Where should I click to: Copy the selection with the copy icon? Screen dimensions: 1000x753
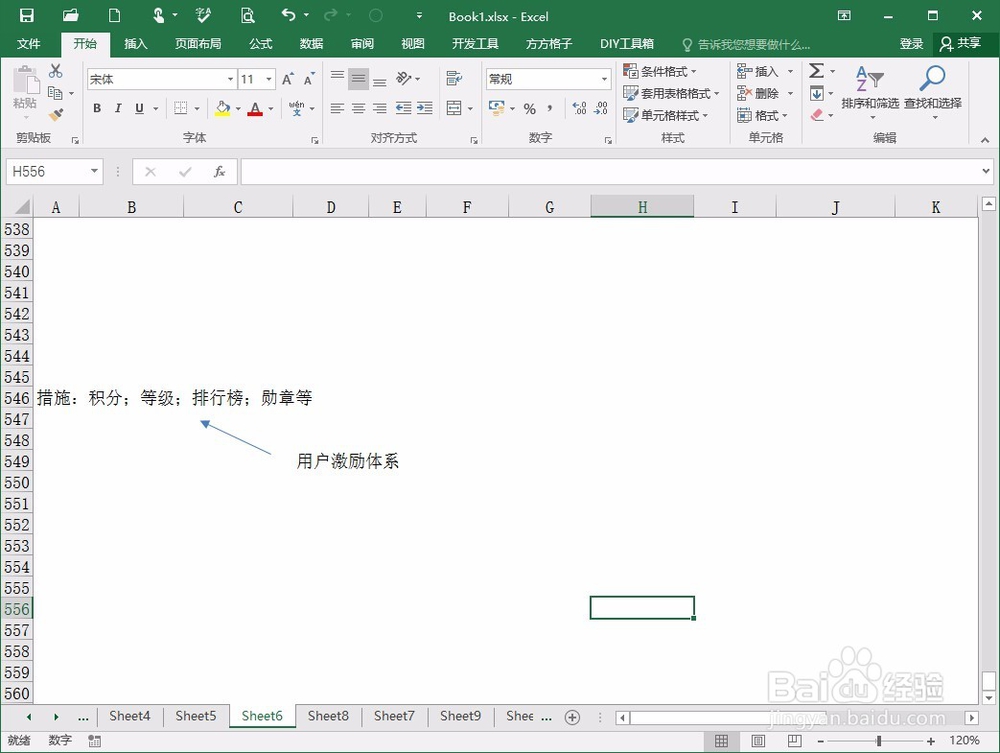pyautogui.click(x=55, y=93)
